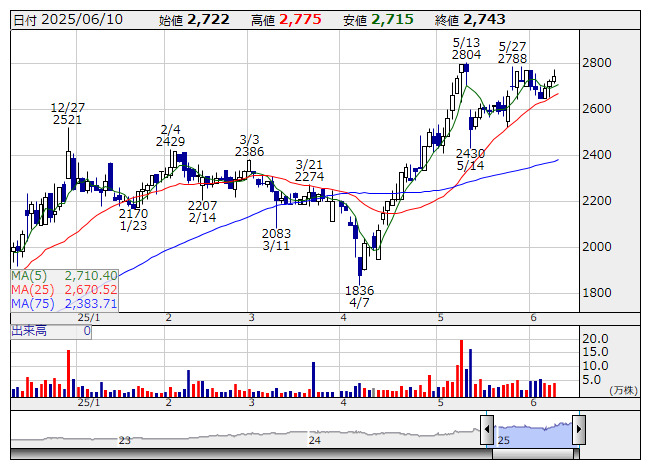Click the 5/13 2804 high label

pyautogui.click(x=466, y=49)
